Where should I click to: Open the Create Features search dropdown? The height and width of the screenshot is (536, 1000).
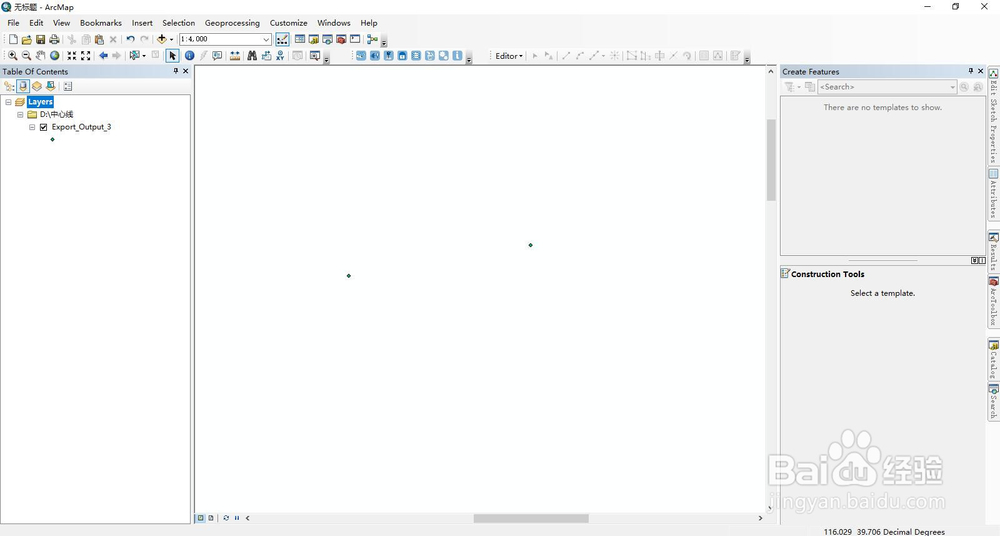(952, 87)
